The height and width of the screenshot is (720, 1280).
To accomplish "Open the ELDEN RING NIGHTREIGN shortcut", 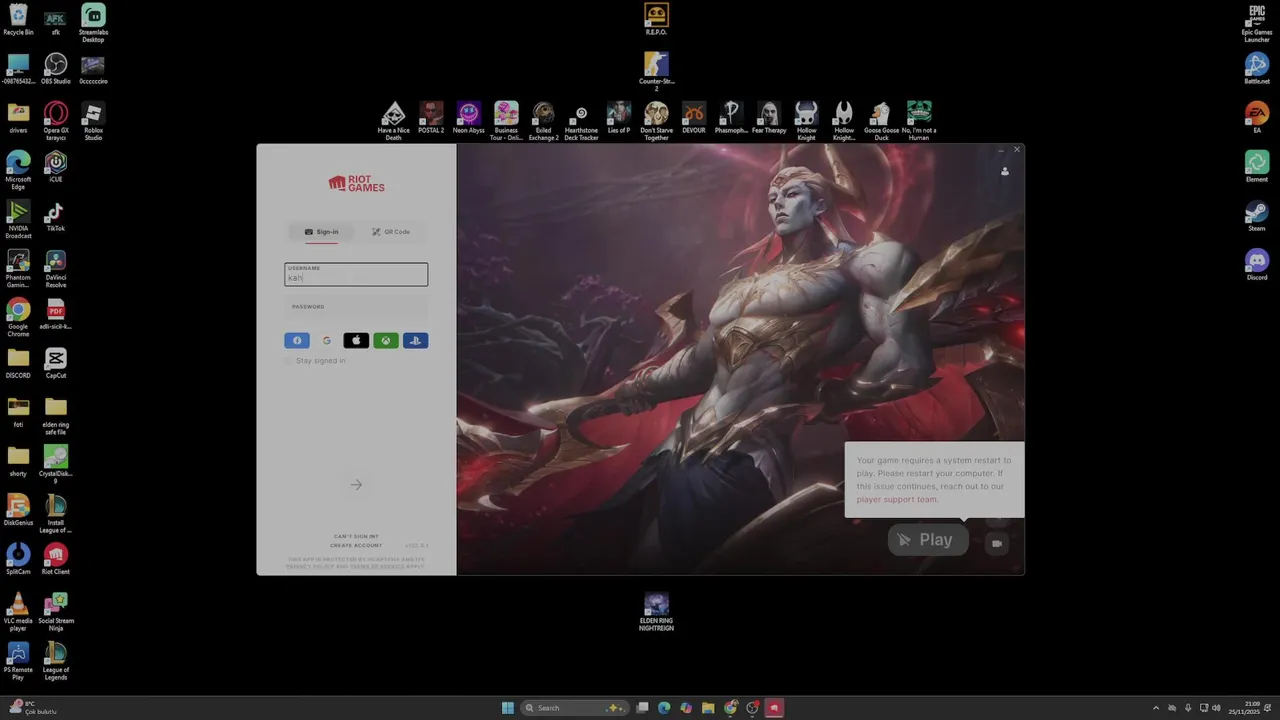I will (x=656, y=611).
